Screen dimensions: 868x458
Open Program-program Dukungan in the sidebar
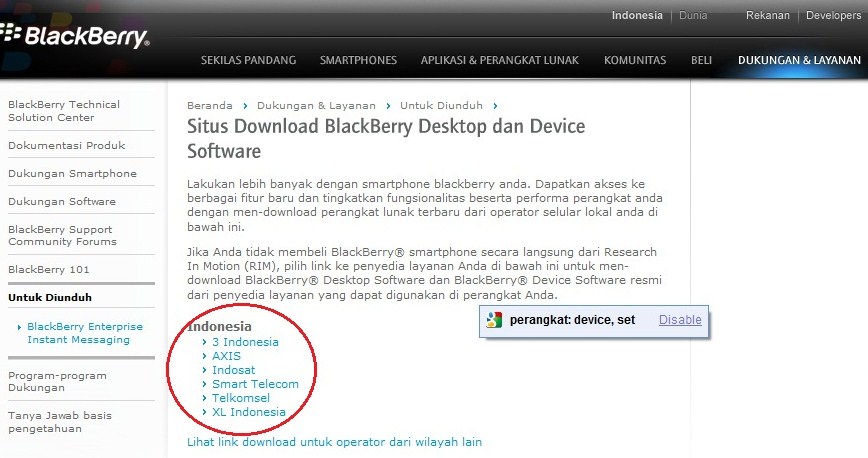pyautogui.click(x=57, y=382)
